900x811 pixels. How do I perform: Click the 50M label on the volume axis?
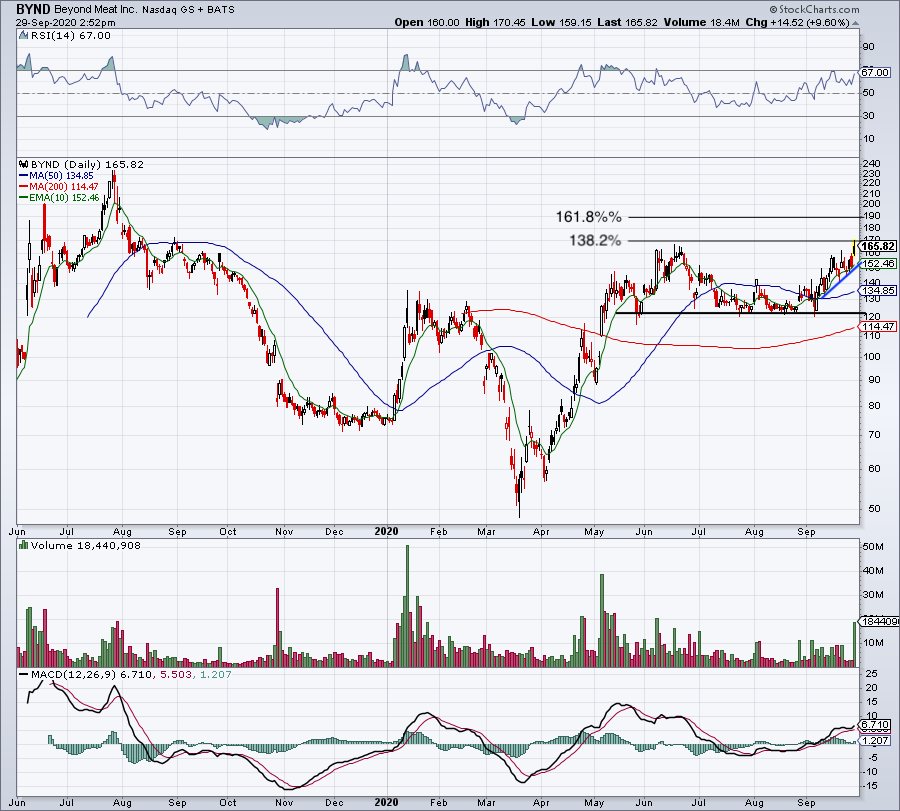pos(872,546)
